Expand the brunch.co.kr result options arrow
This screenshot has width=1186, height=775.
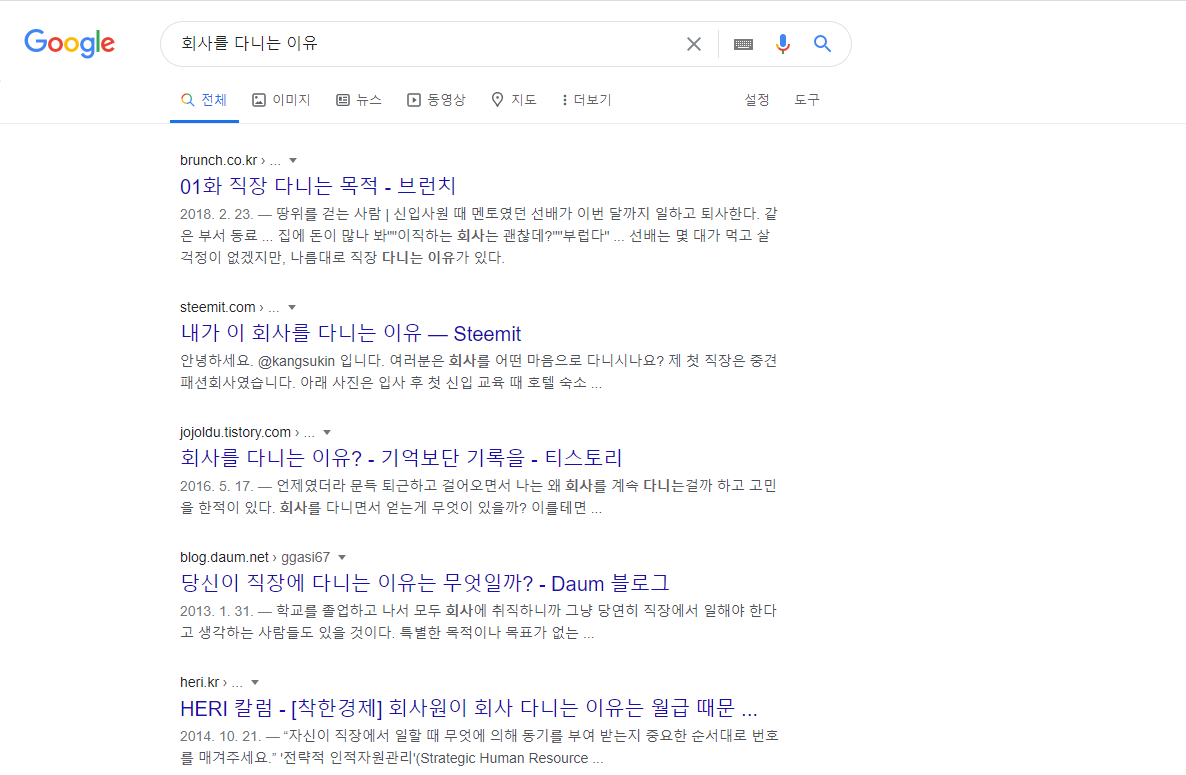pyautogui.click(x=293, y=160)
